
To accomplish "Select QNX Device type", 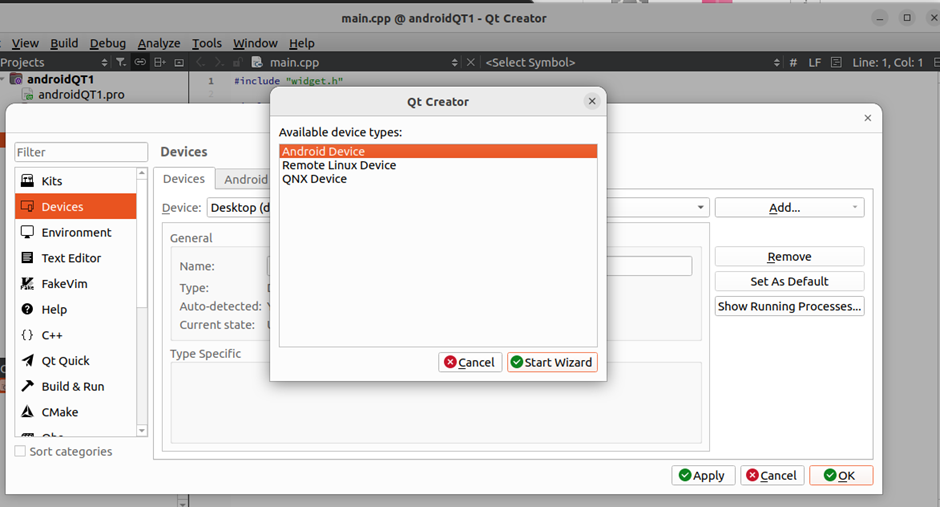I will (438, 179).
